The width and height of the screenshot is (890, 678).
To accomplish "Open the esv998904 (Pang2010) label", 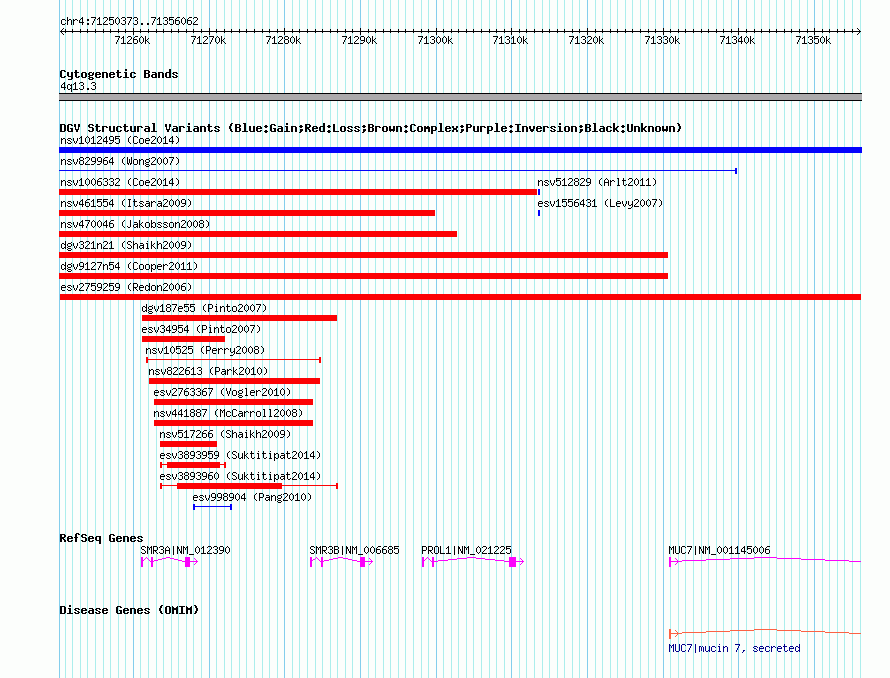I will click(252, 497).
